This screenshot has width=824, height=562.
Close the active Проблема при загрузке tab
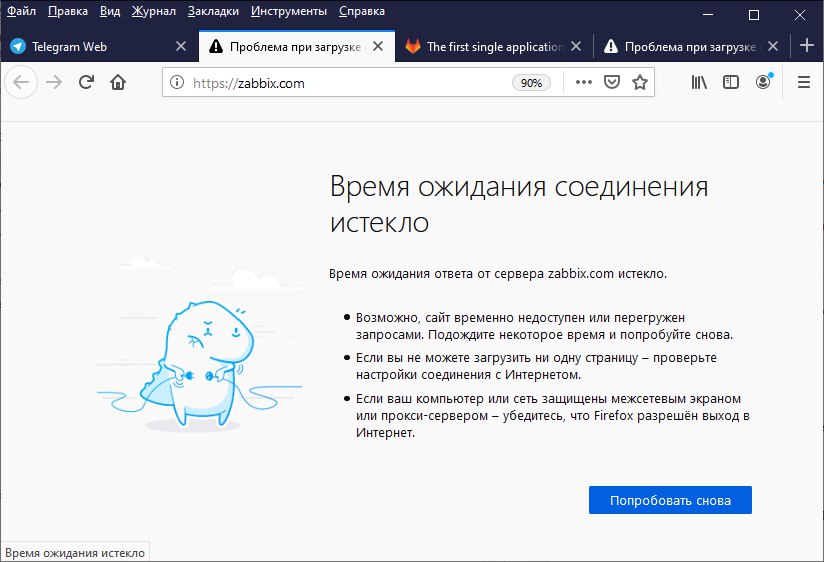point(378,46)
